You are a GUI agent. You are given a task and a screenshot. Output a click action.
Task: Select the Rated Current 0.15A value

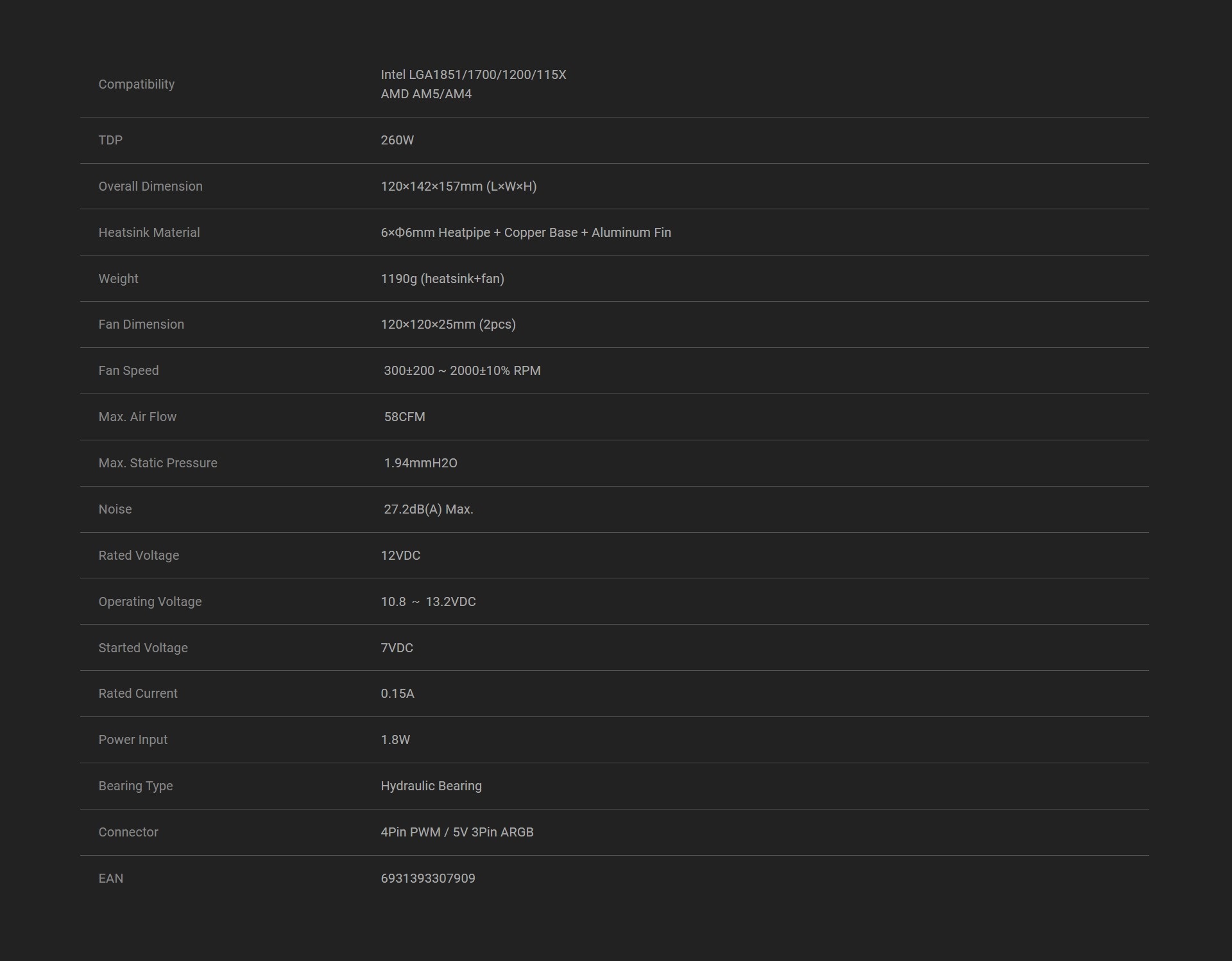397,693
